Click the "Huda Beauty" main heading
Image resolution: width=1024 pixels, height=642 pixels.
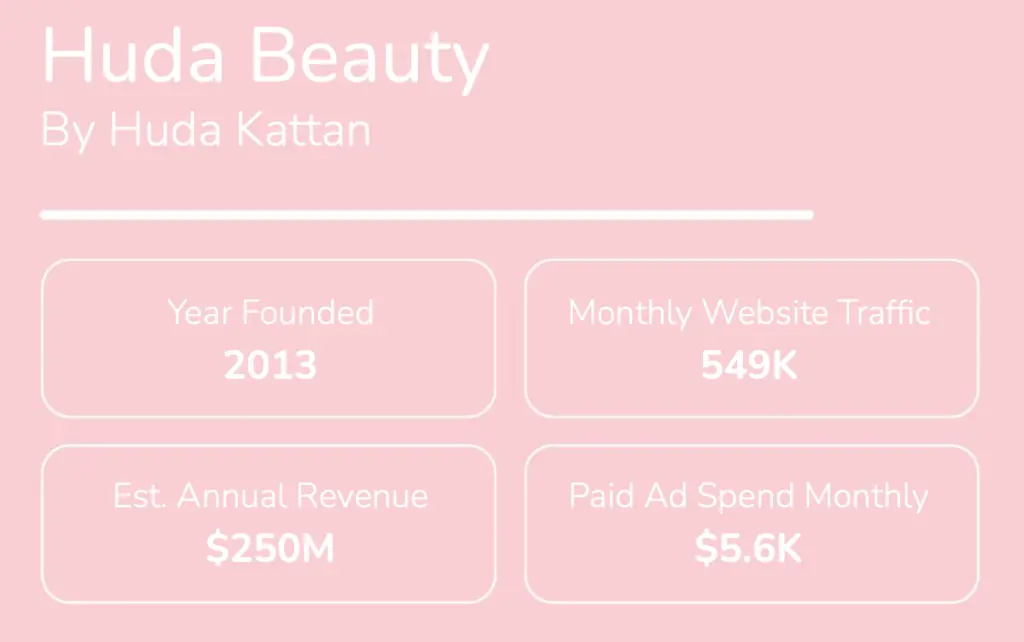coord(265,58)
